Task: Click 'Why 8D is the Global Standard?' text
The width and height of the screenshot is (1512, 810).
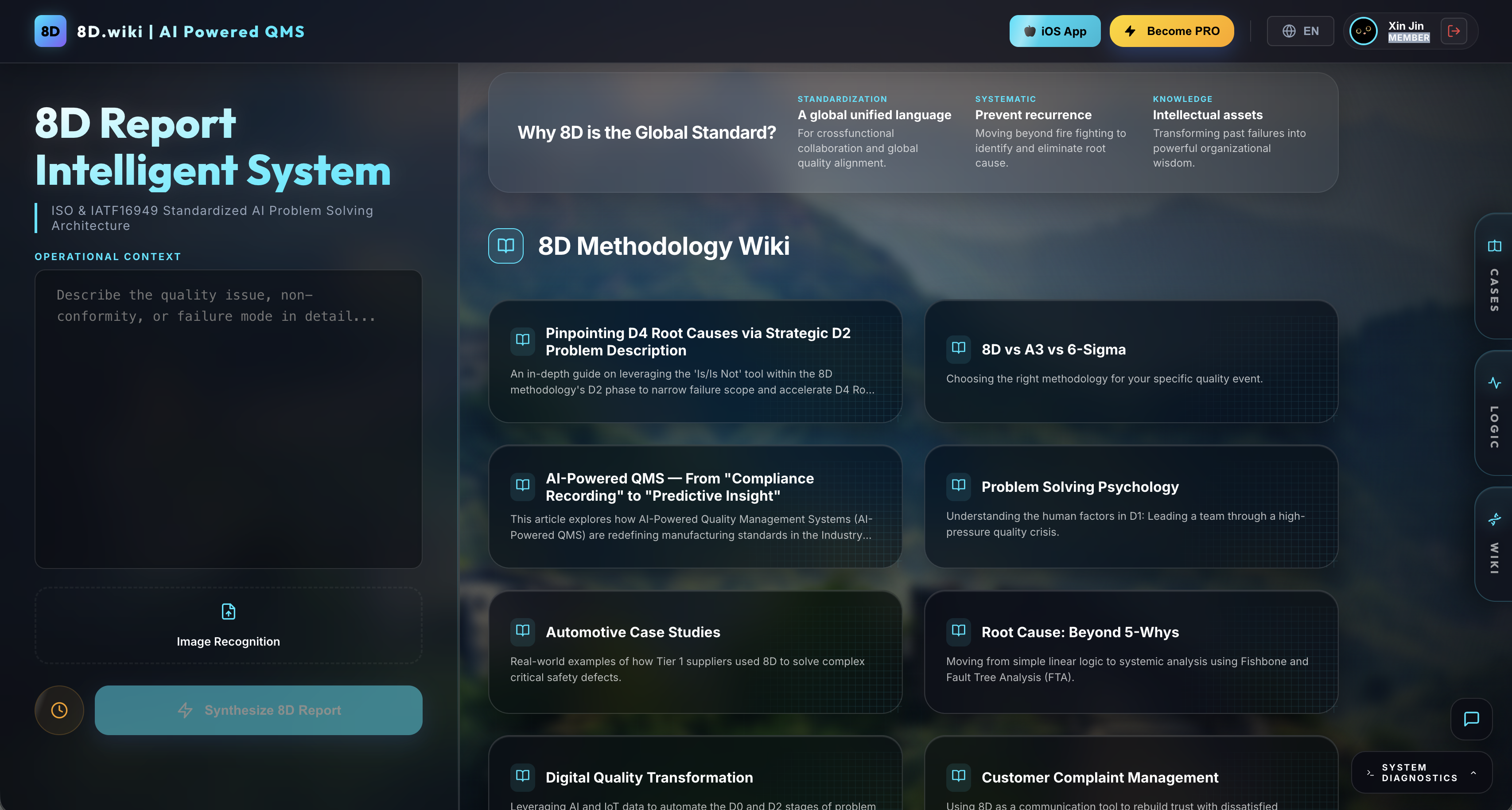Action: point(647,132)
